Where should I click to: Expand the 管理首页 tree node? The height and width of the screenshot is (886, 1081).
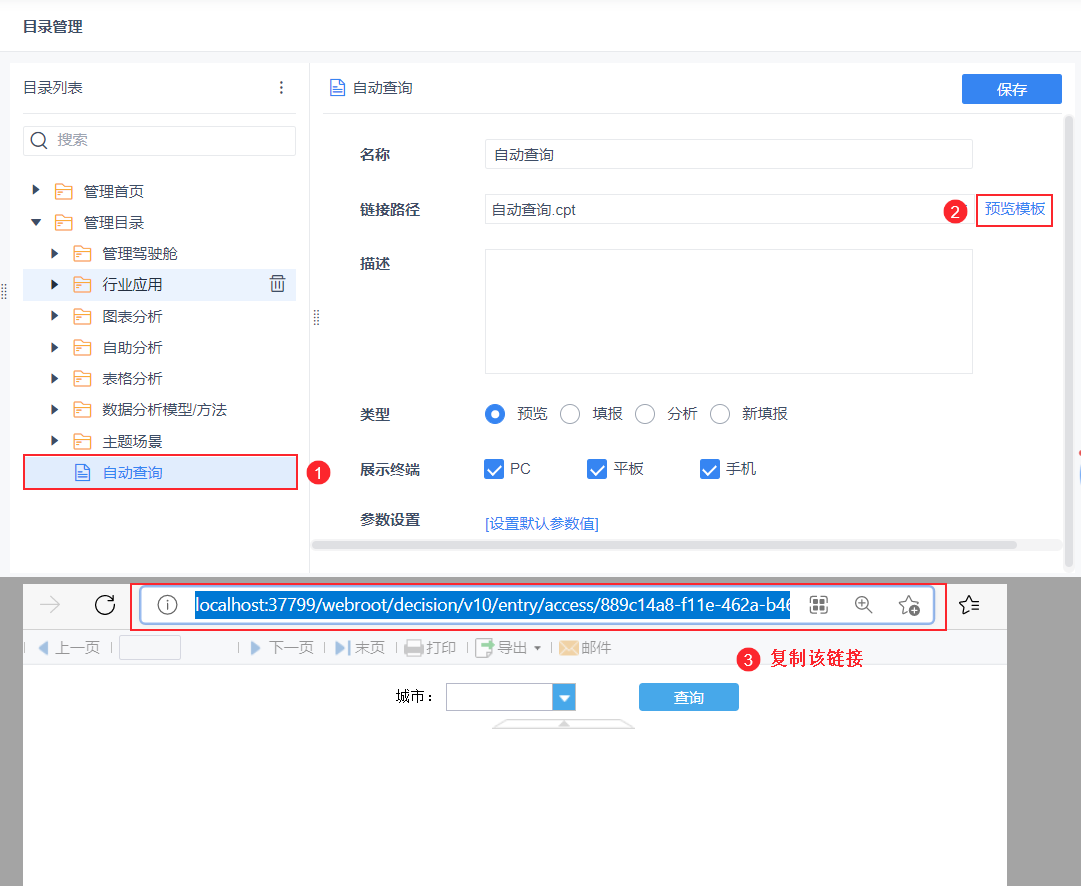36,190
